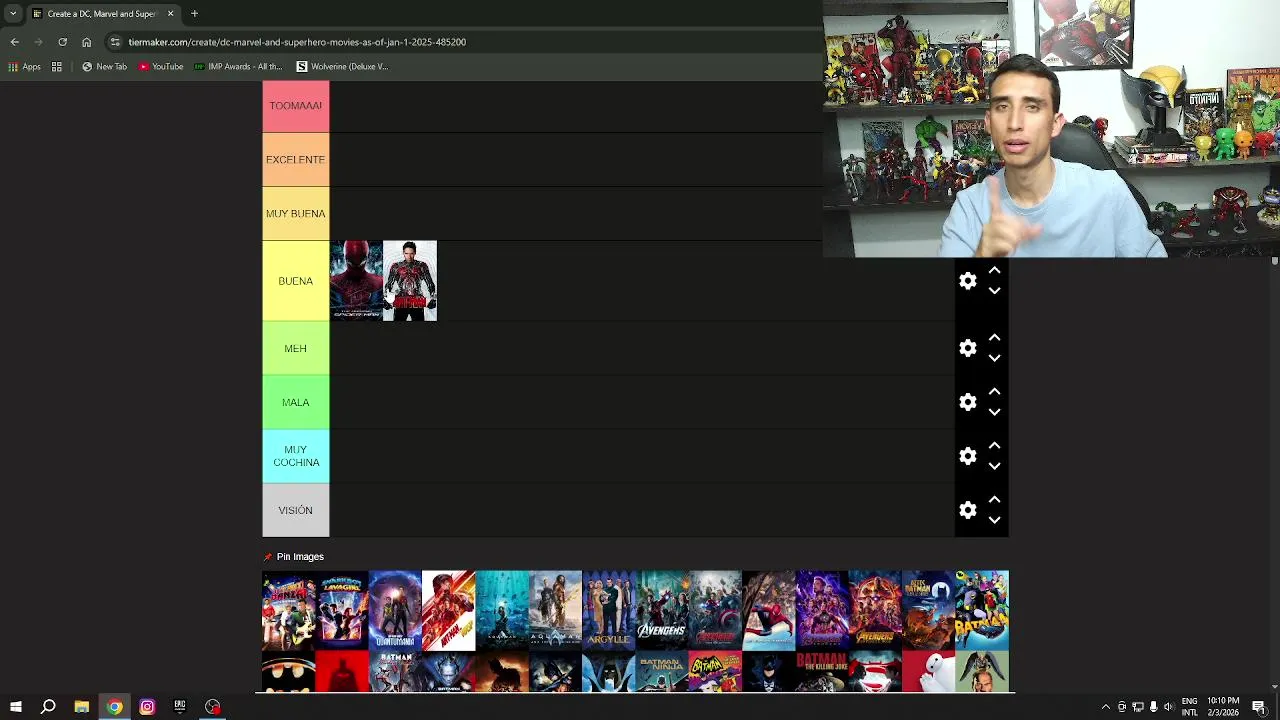Screen dimensions: 1280x720
Task: Move MALA tier down with arrow
Action: point(994,412)
